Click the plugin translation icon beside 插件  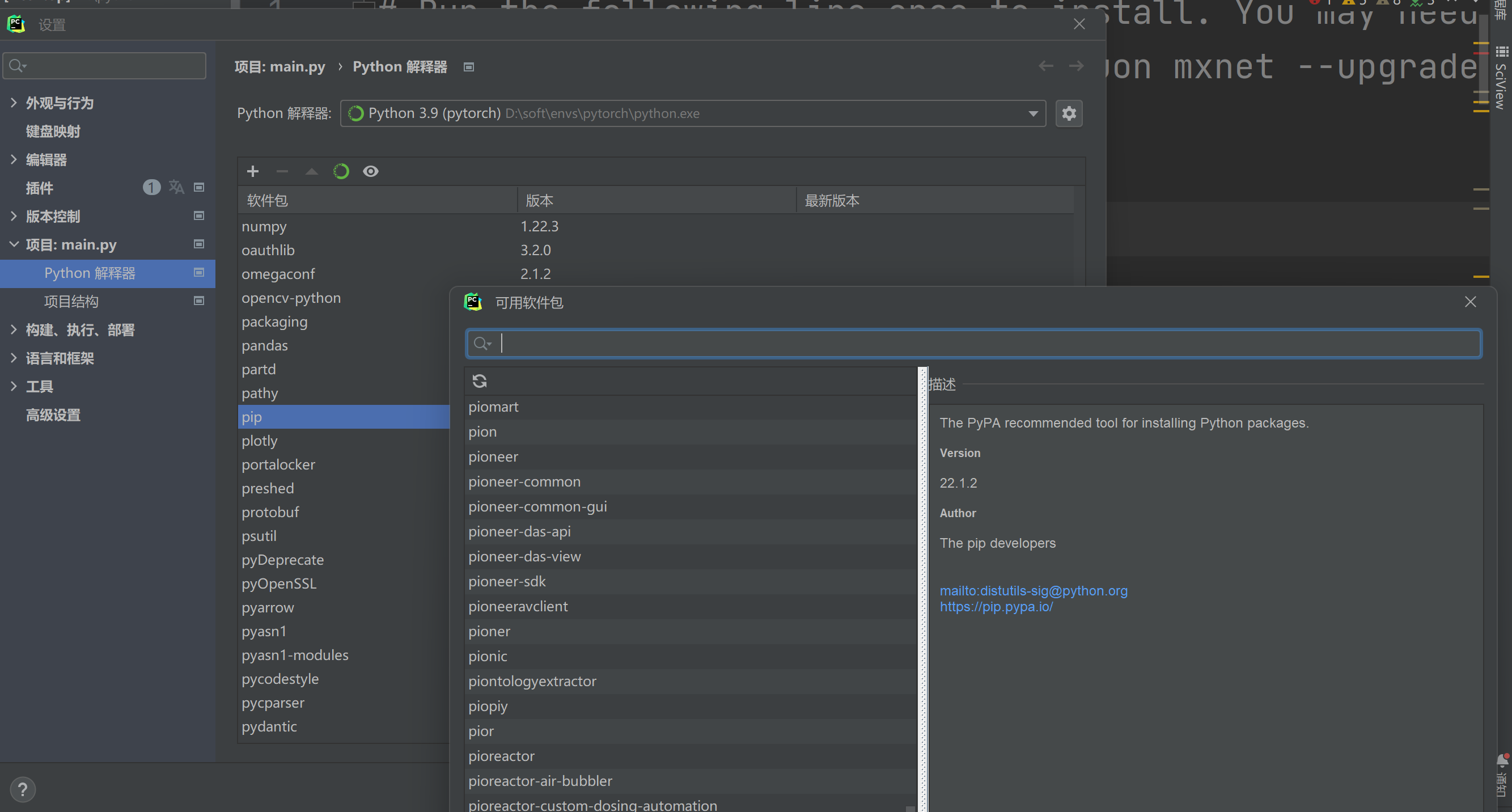tap(176, 187)
